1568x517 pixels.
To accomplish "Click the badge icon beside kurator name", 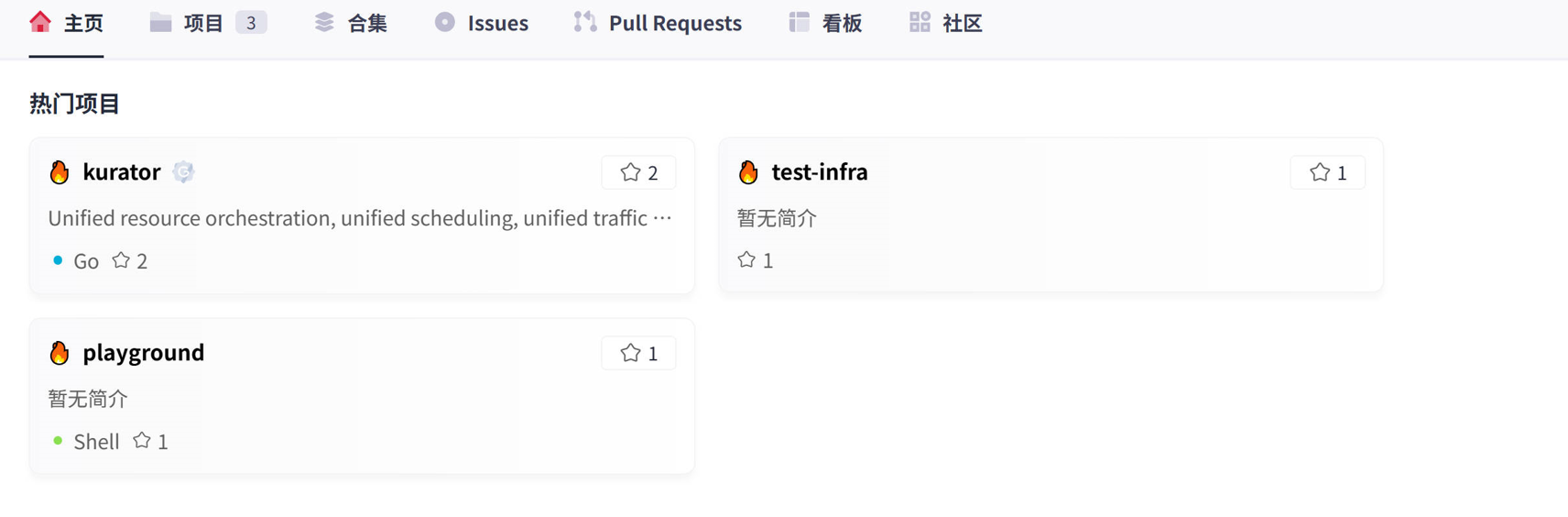I will tap(183, 171).
